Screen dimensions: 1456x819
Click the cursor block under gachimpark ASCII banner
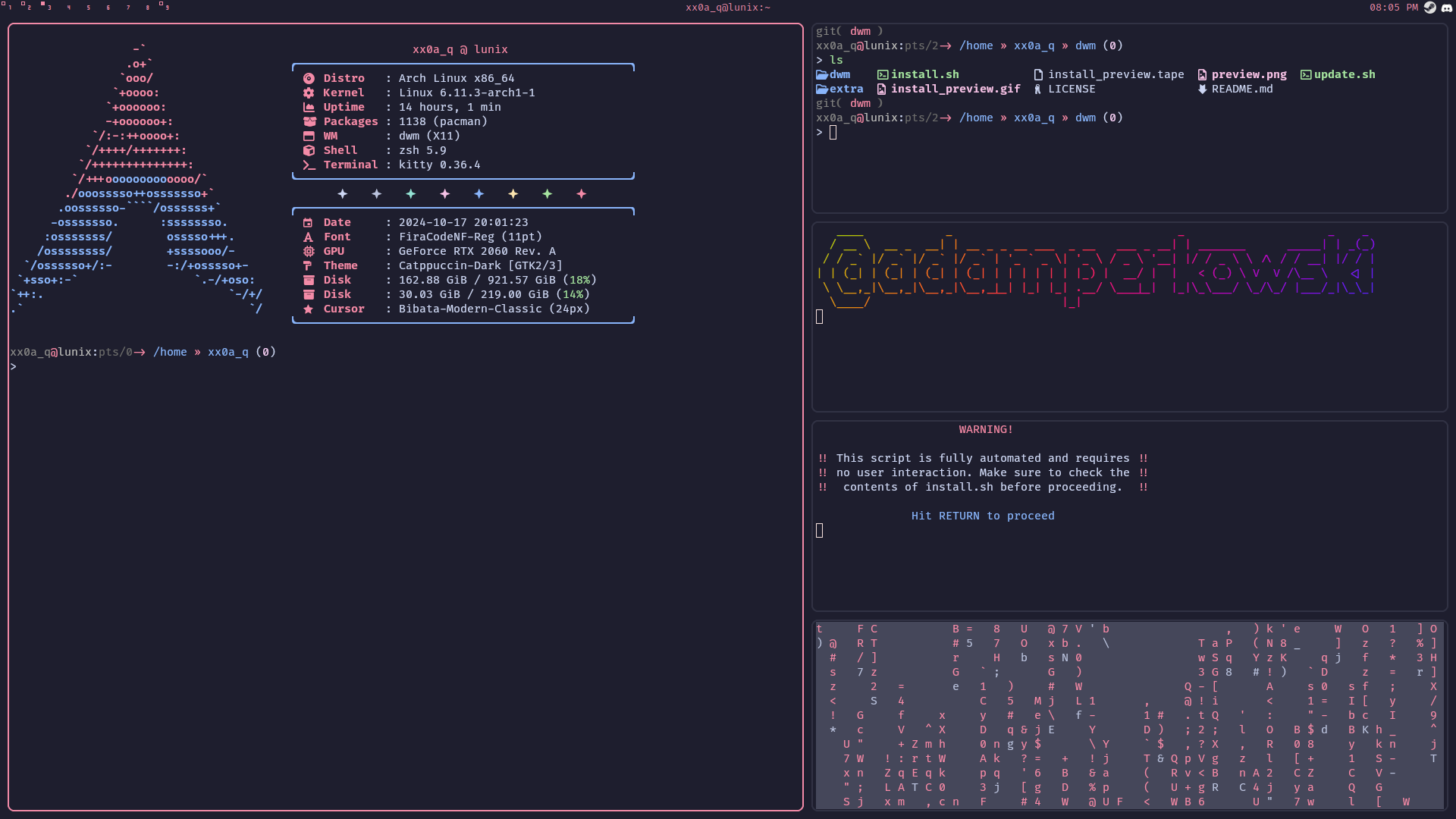(819, 316)
